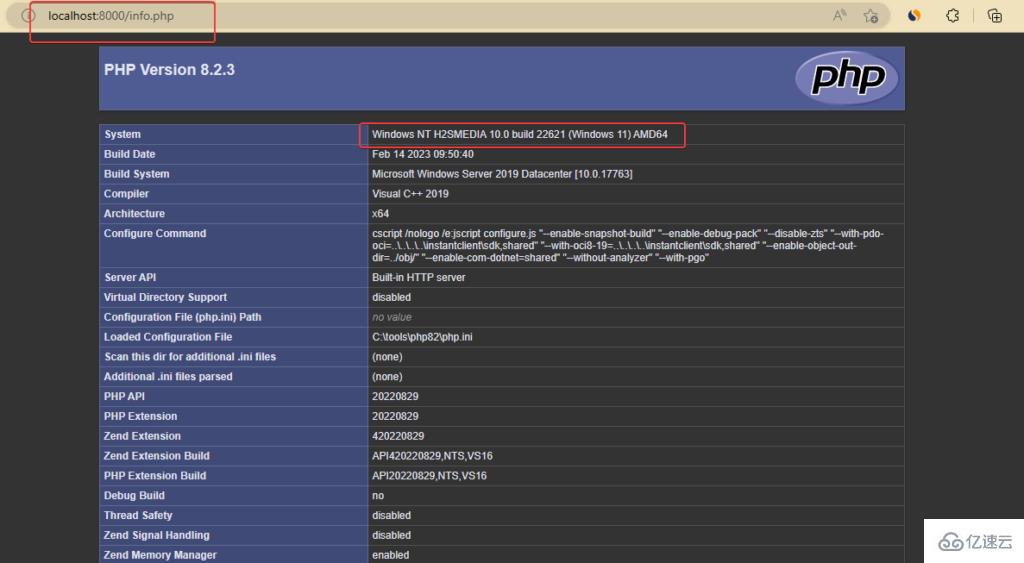This screenshot has width=1024, height=563.
Task: Select the Loaded Configuration File label
Action: coord(168,337)
